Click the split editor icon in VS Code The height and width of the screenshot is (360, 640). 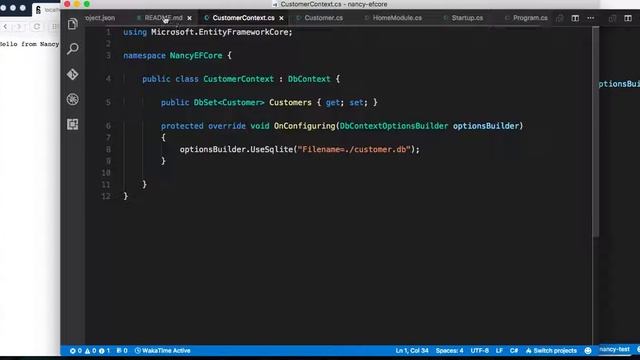pos(575,18)
